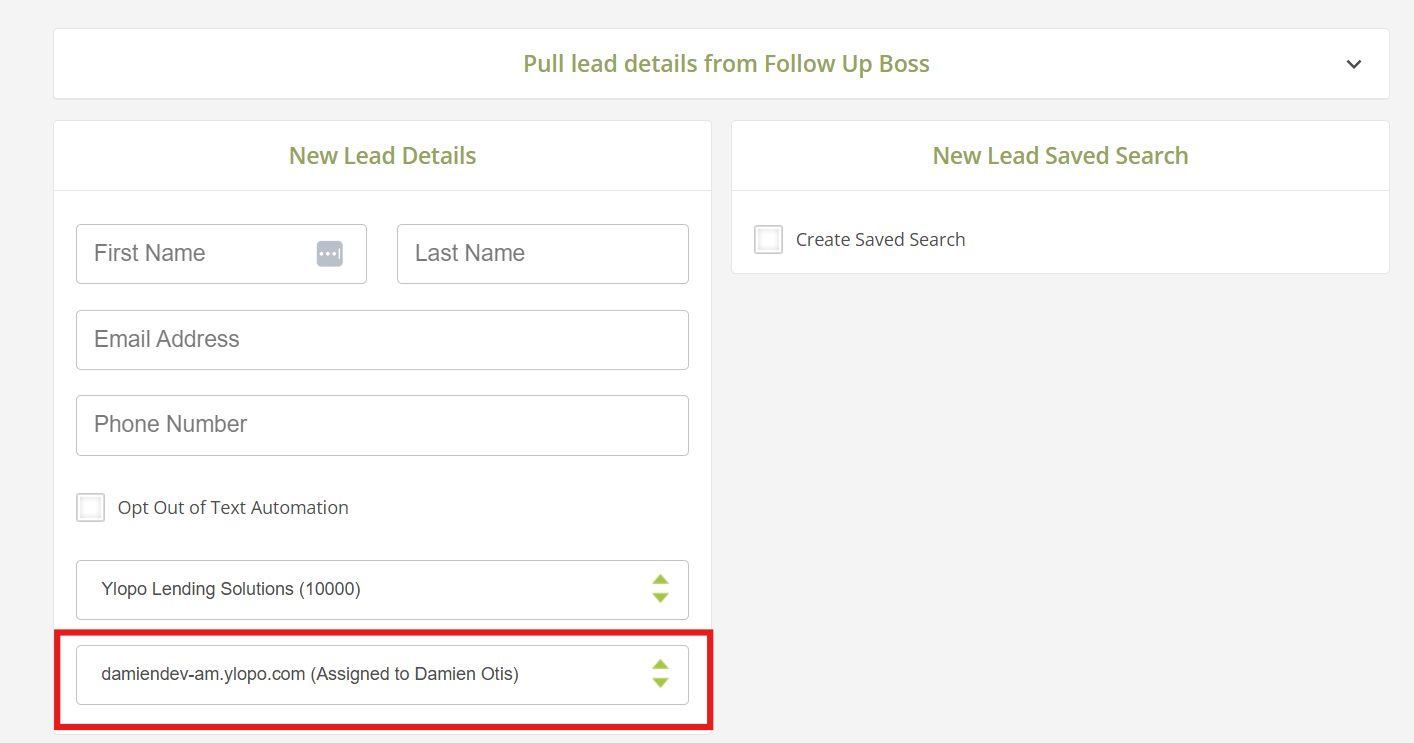1414x743 pixels.
Task: Open the Ylopo Lending Solutions (10000) dropdown
Action: (382, 590)
